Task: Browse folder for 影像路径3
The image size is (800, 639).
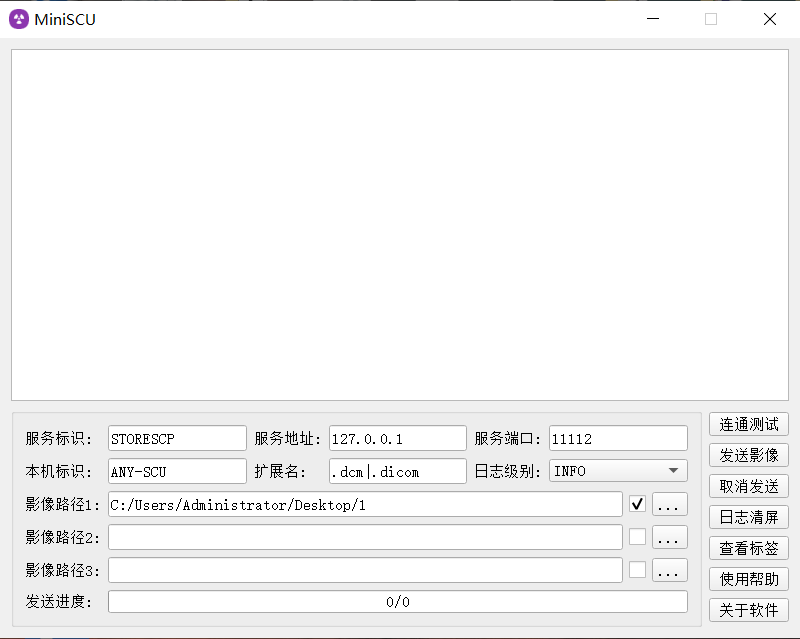Action: [x=670, y=570]
